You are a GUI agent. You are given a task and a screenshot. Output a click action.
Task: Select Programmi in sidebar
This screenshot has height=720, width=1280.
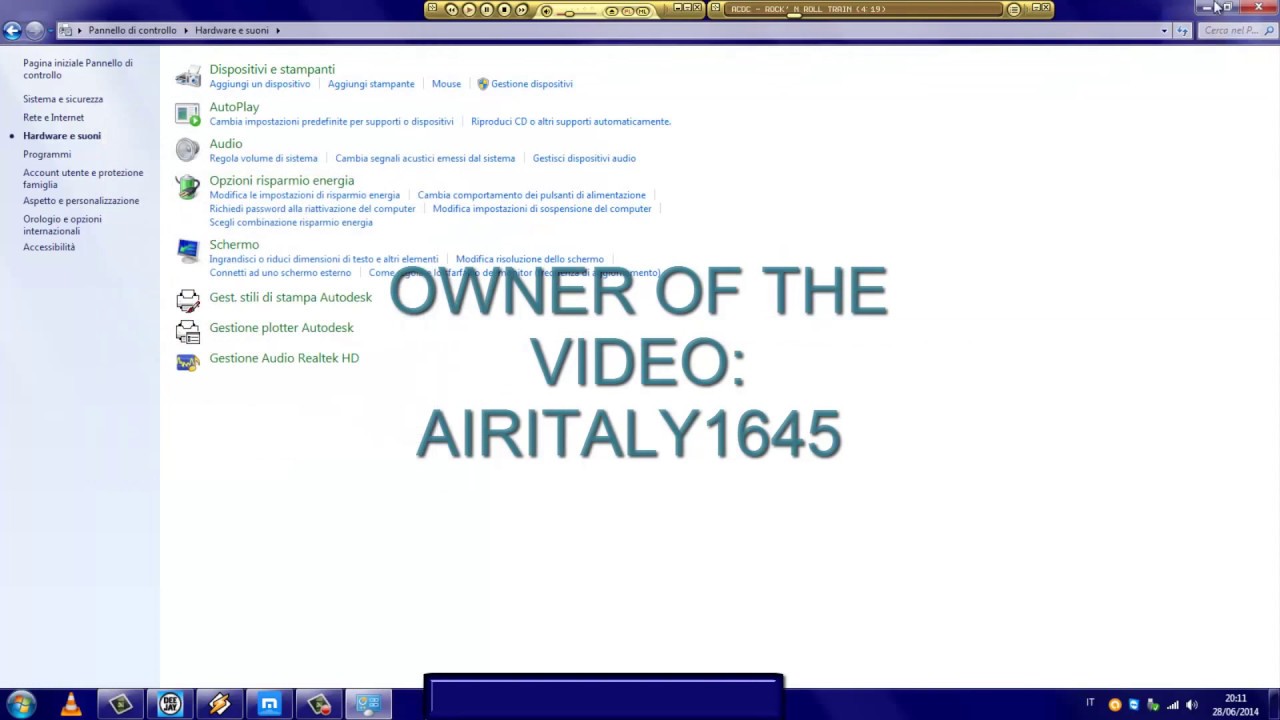coord(47,155)
